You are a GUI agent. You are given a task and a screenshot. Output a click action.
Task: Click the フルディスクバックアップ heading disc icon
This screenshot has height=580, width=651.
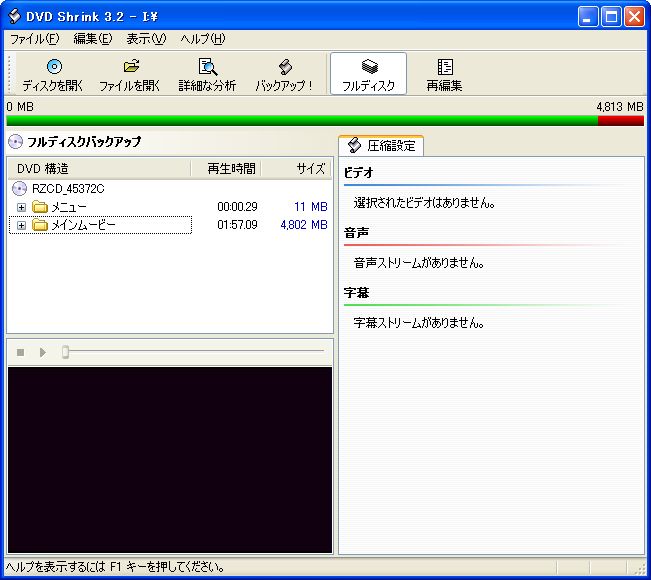click(x=15, y=142)
